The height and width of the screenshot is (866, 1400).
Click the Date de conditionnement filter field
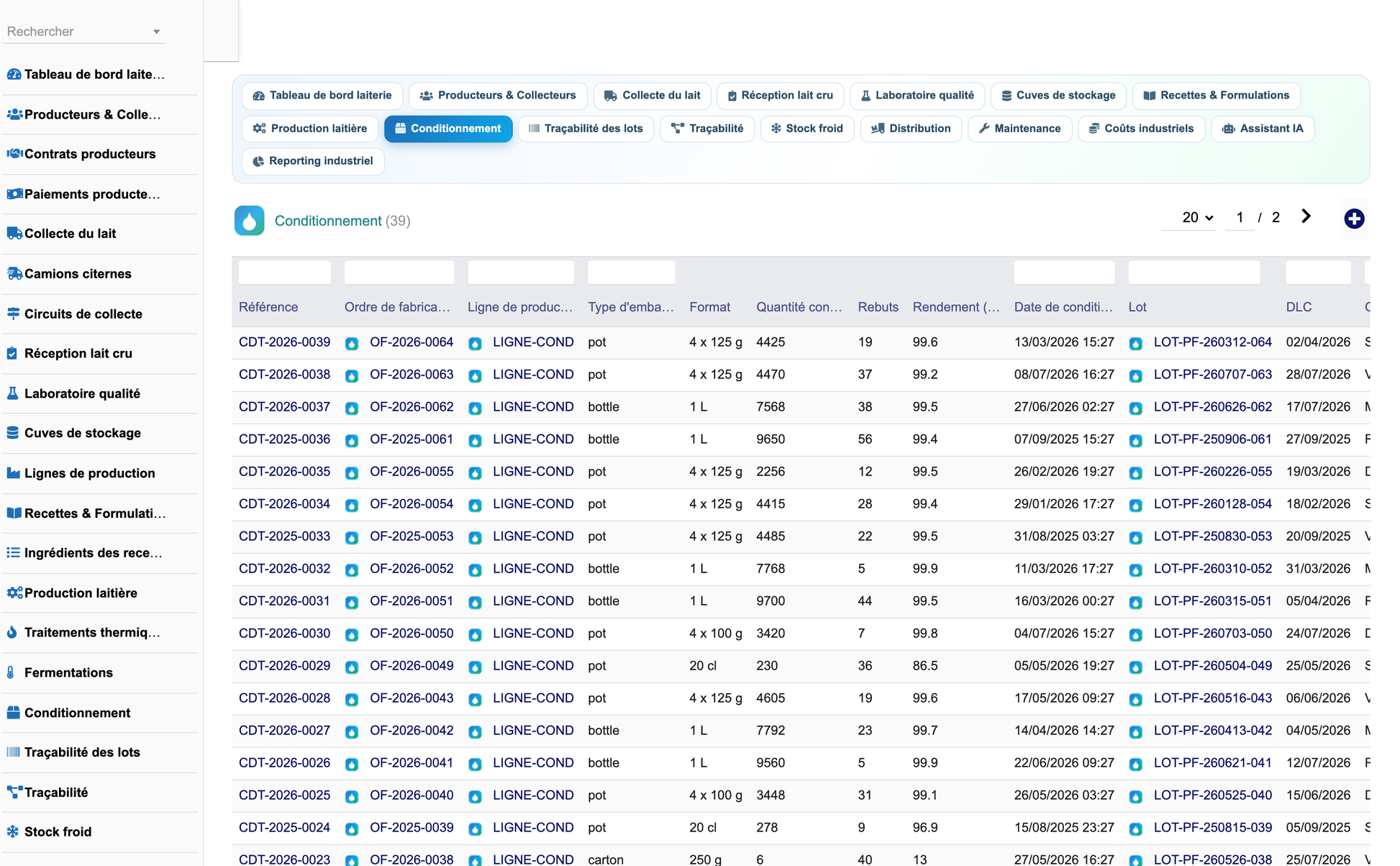point(1064,273)
